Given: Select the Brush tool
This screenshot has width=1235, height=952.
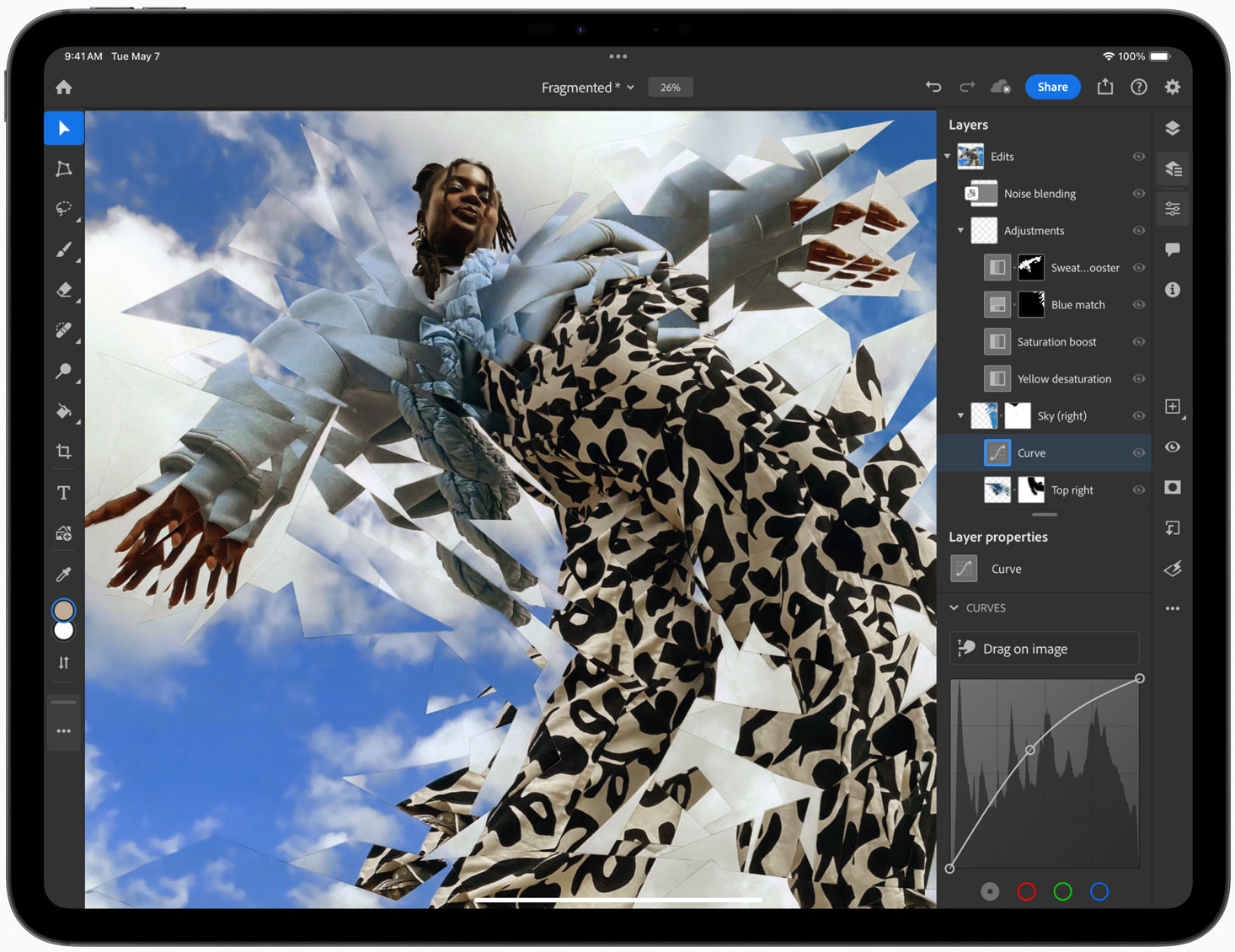Looking at the screenshot, I should tap(64, 249).
